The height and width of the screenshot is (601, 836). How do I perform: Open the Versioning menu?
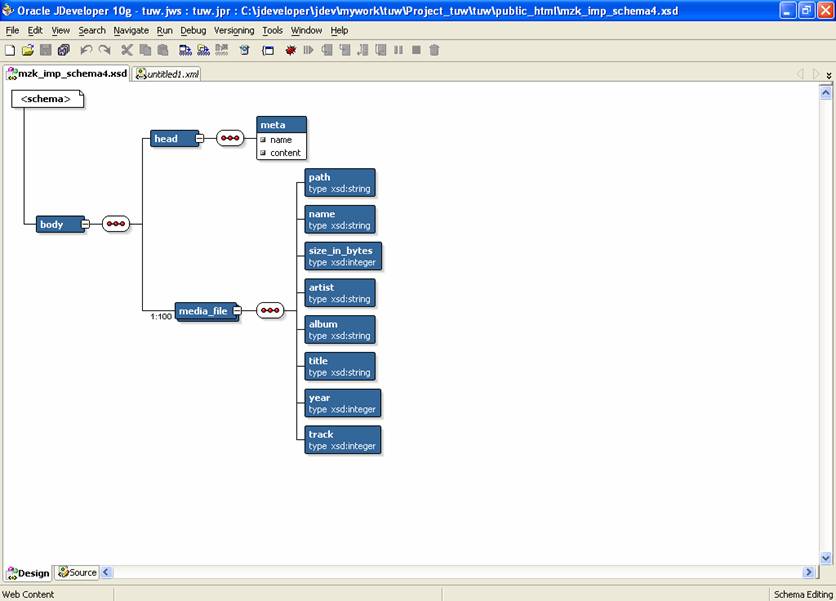[234, 31]
